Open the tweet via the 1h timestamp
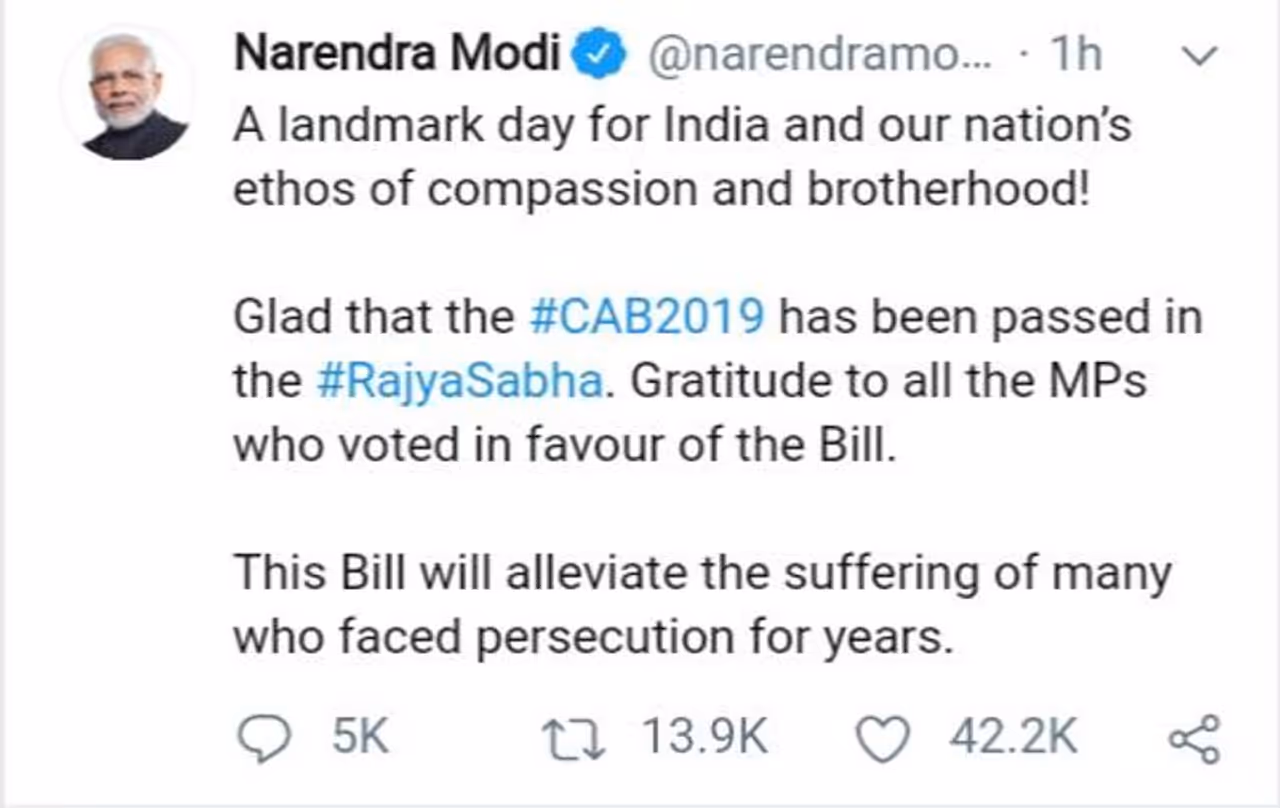Screen dimensions: 1280x808 pyautogui.click(x=1074, y=56)
